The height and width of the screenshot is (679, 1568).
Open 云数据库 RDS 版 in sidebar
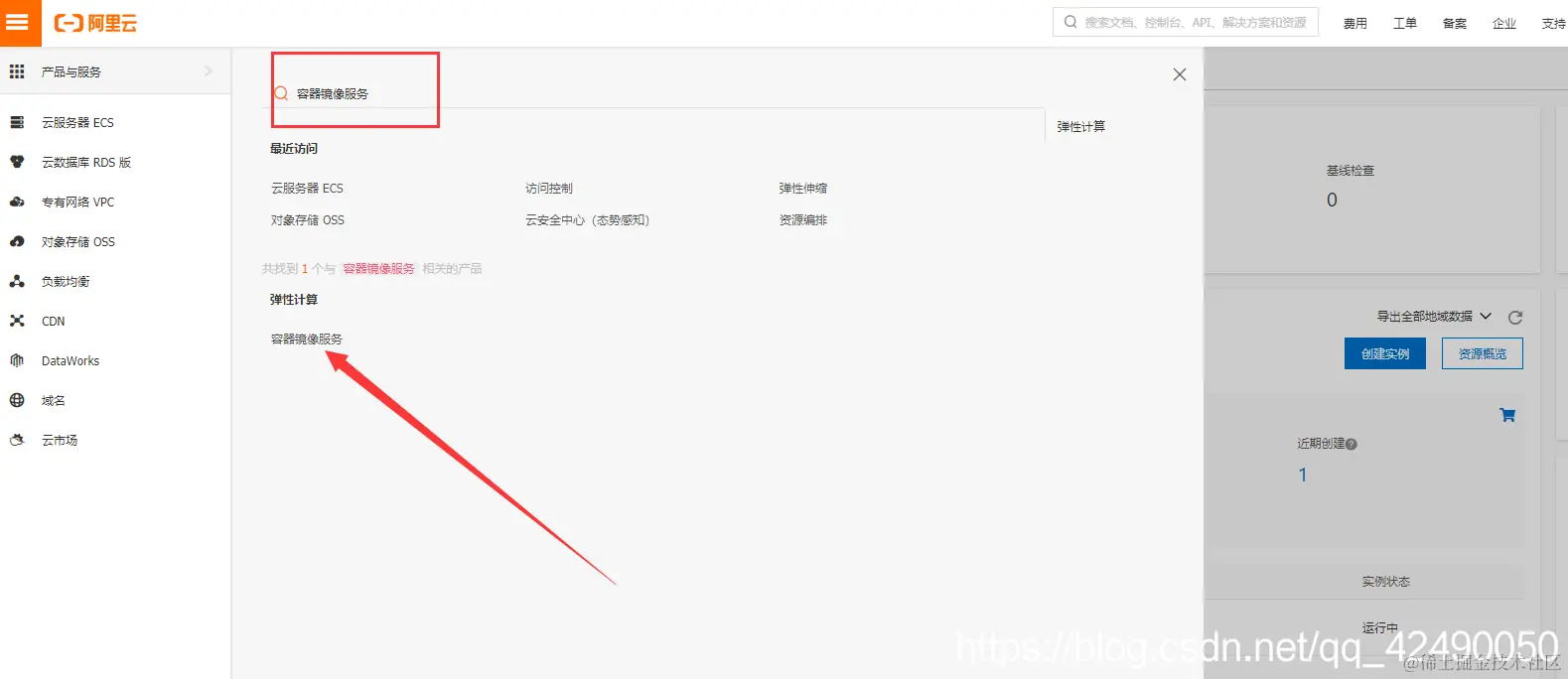tap(86, 162)
